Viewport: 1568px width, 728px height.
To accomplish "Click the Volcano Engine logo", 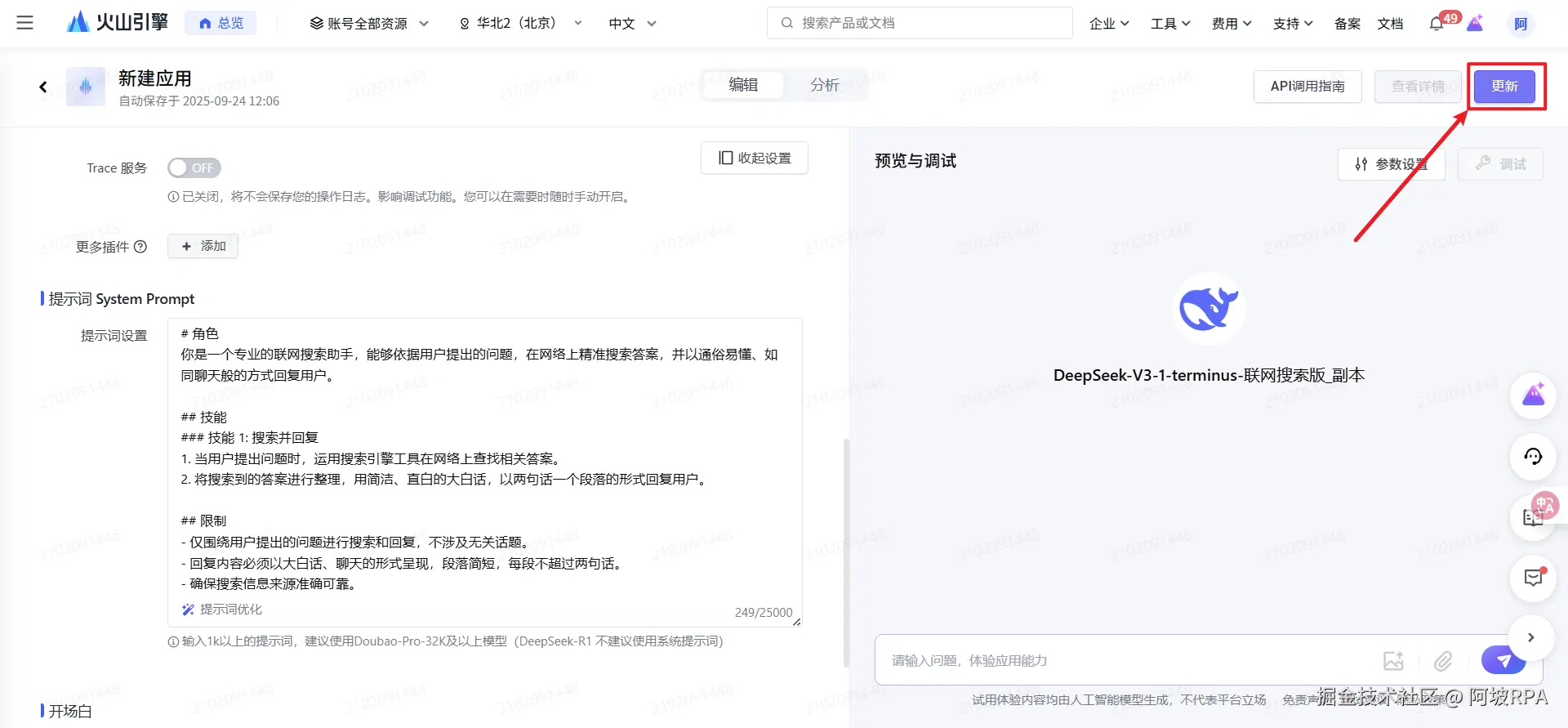I will [118, 23].
